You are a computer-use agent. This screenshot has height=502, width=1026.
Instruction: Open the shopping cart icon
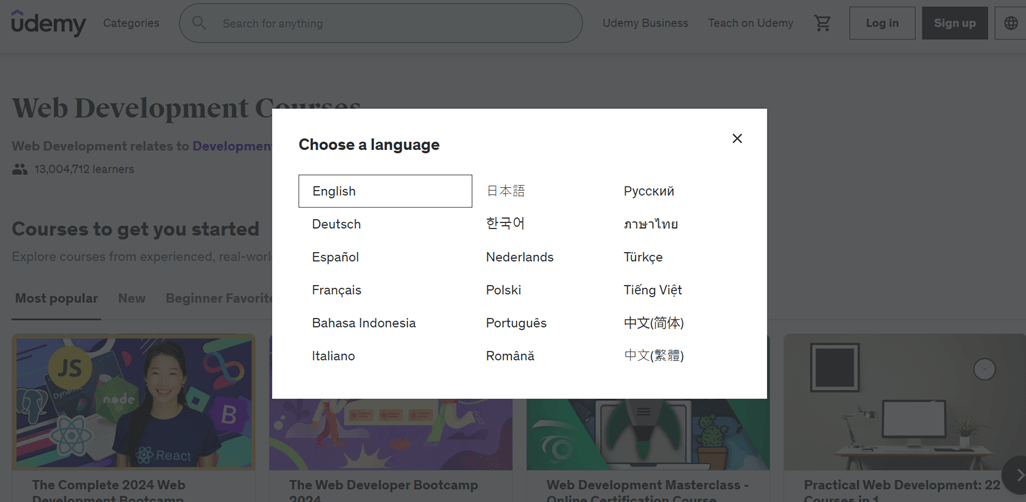coord(823,23)
